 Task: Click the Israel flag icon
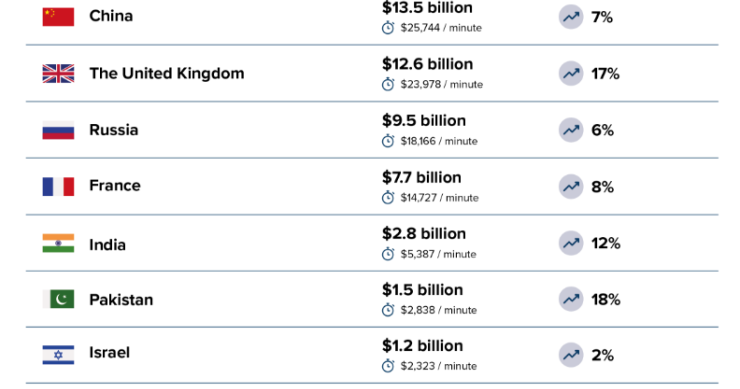click(58, 355)
